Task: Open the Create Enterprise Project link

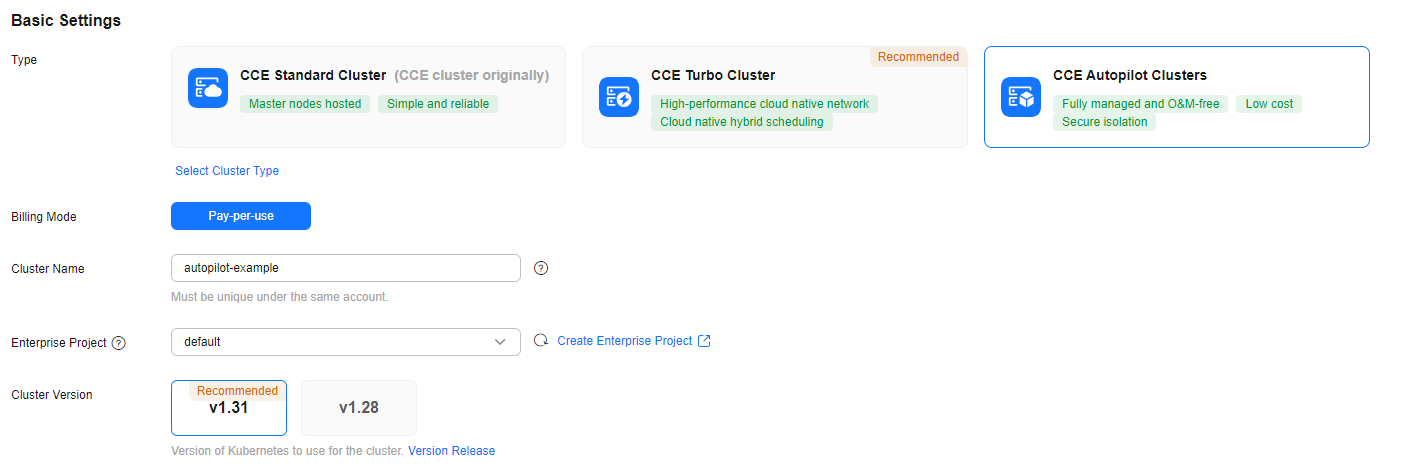Action: coord(625,341)
